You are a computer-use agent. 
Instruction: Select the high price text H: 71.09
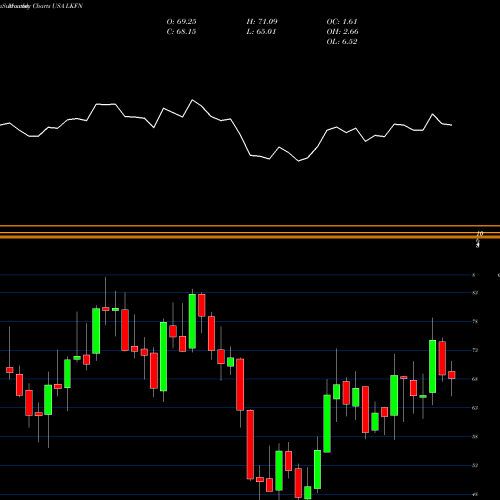[x=262, y=22]
